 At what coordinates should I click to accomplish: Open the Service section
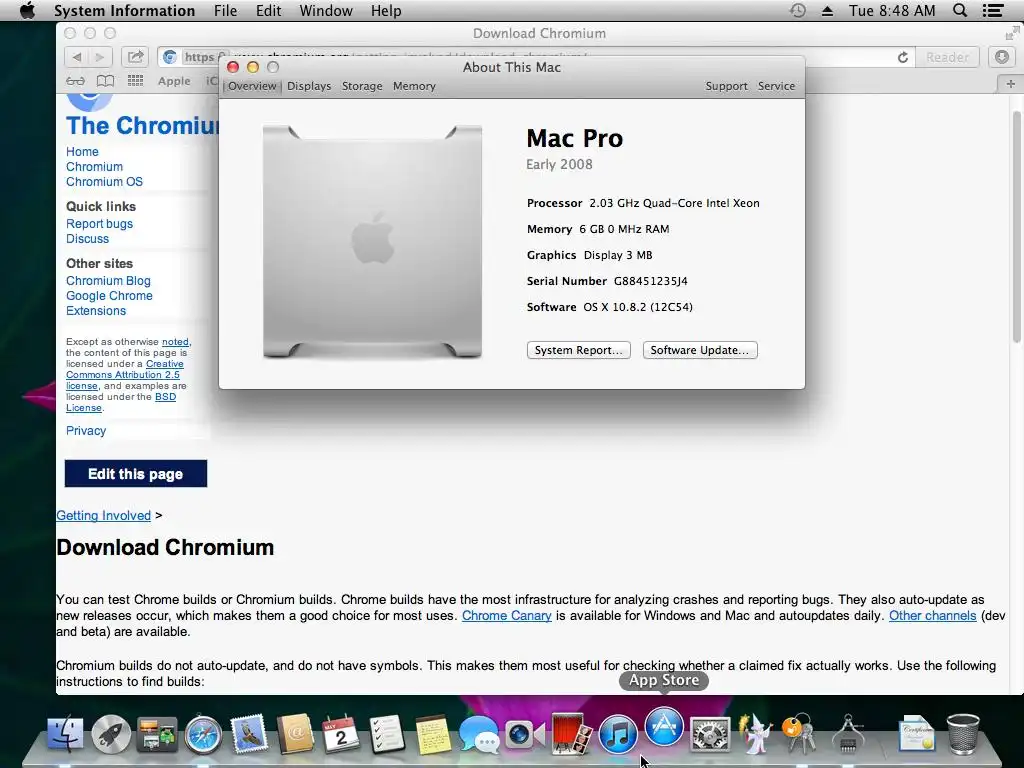click(776, 86)
